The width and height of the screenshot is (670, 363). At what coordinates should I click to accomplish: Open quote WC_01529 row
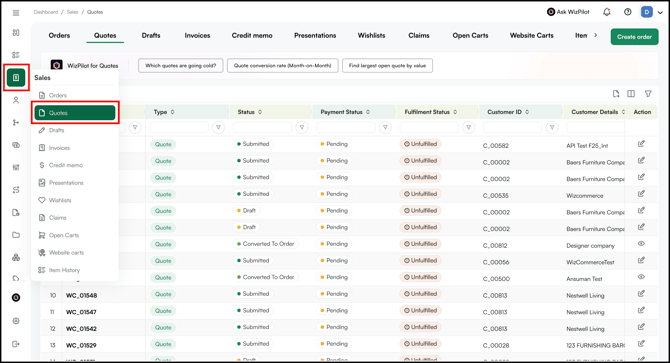click(81, 345)
